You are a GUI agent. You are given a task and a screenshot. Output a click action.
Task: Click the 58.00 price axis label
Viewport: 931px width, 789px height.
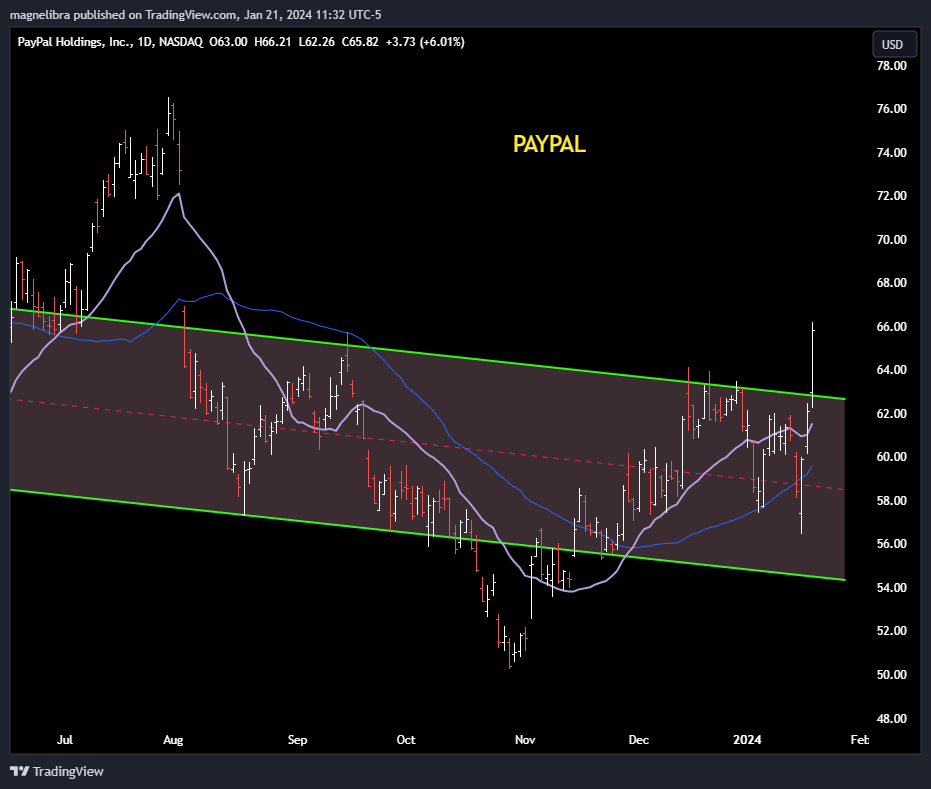click(891, 500)
